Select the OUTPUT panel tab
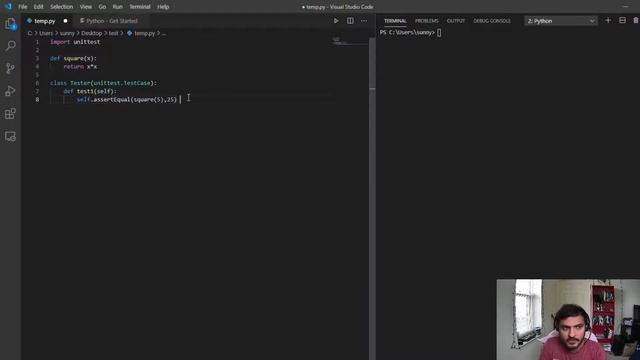This screenshot has width=640, height=360. pyautogui.click(x=456, y=21)
